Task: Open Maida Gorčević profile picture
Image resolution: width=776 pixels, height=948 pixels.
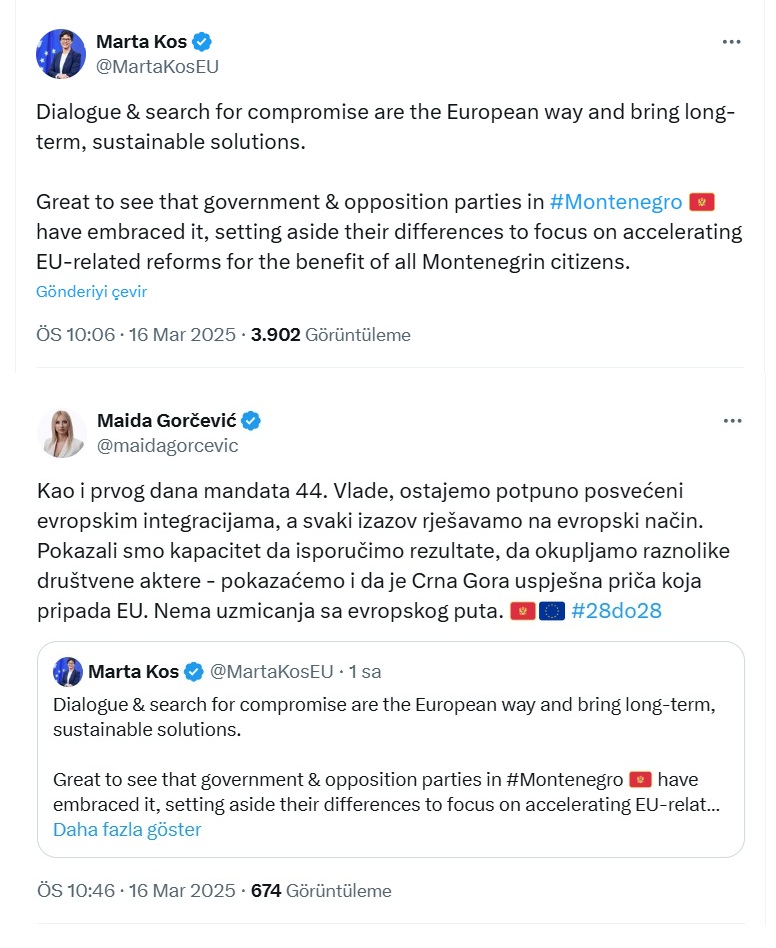Action: click(61, 433)
